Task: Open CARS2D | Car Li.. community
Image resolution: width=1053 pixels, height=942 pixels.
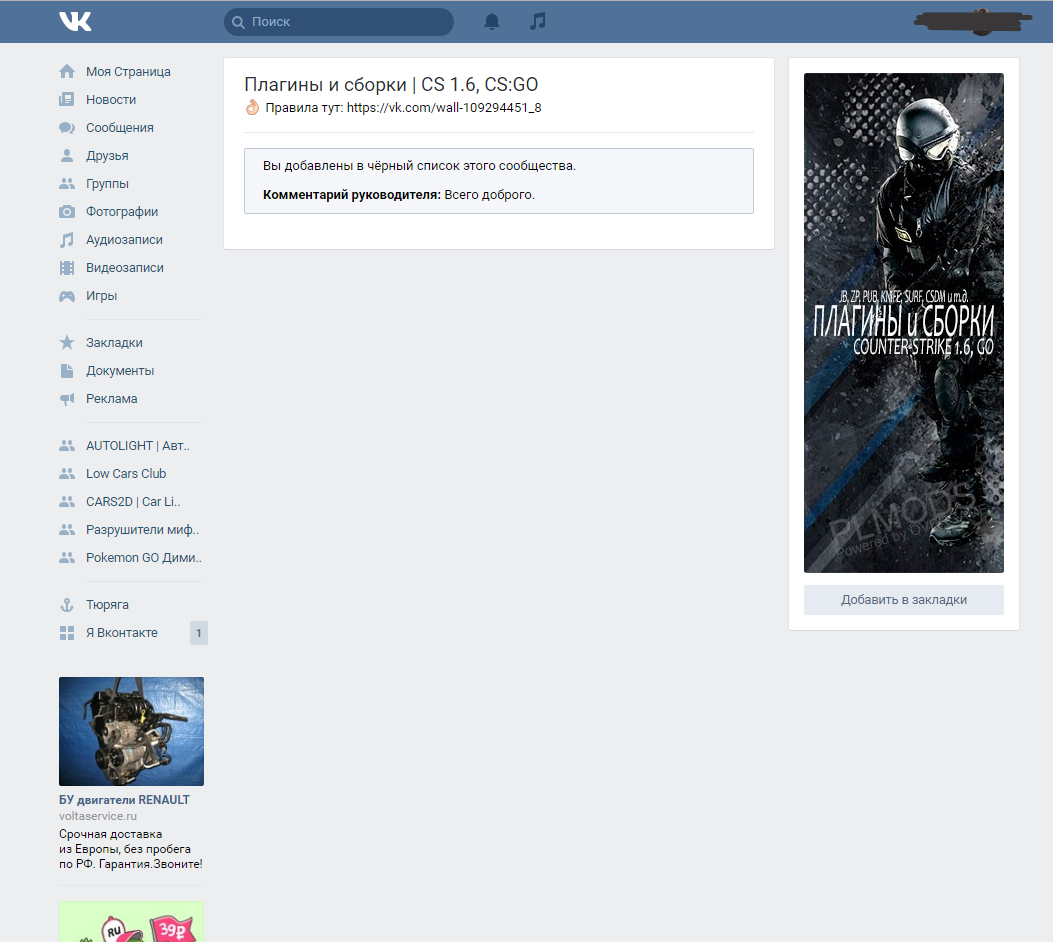Action: point(133,502)
